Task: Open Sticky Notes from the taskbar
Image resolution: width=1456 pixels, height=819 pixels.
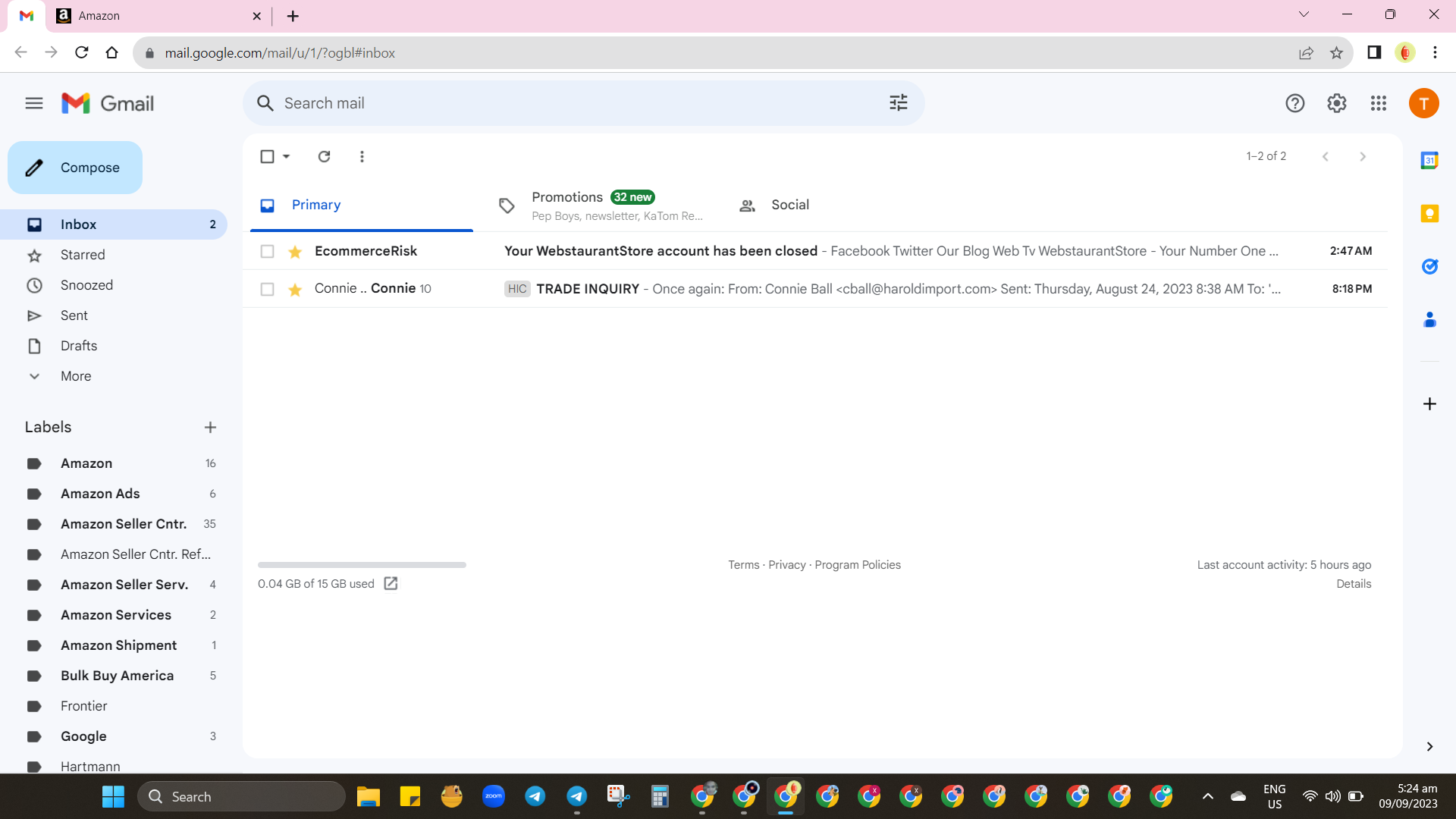Action: point(410,796)
